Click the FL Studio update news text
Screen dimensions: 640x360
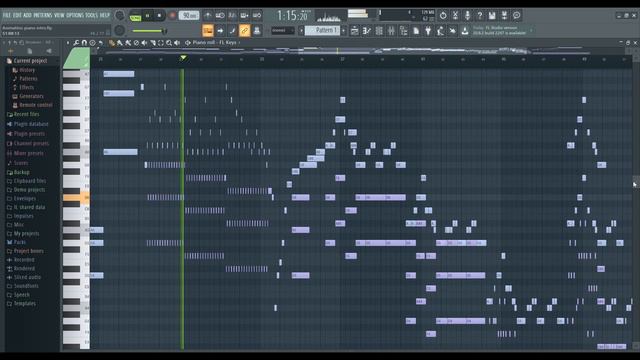click(500, 30)
